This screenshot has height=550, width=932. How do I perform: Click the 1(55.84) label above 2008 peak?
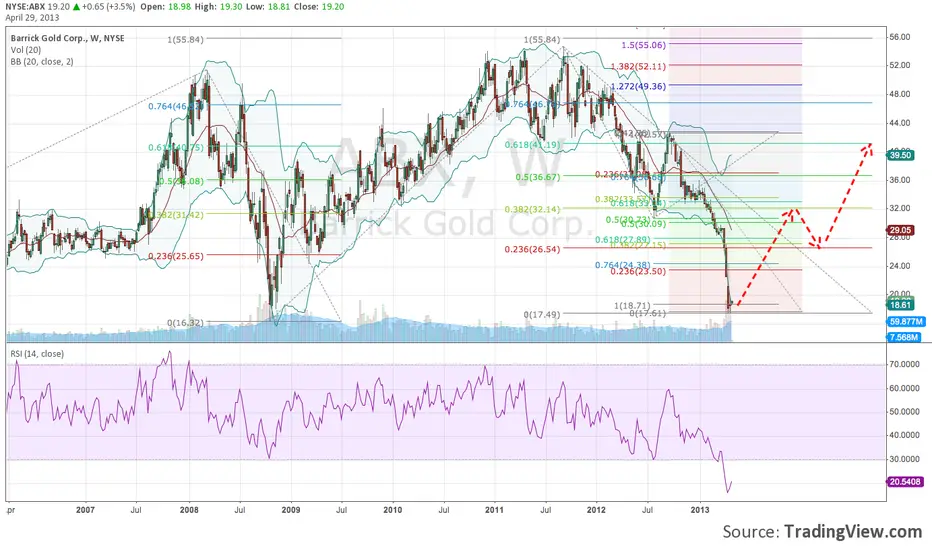(x=185, y=39)
